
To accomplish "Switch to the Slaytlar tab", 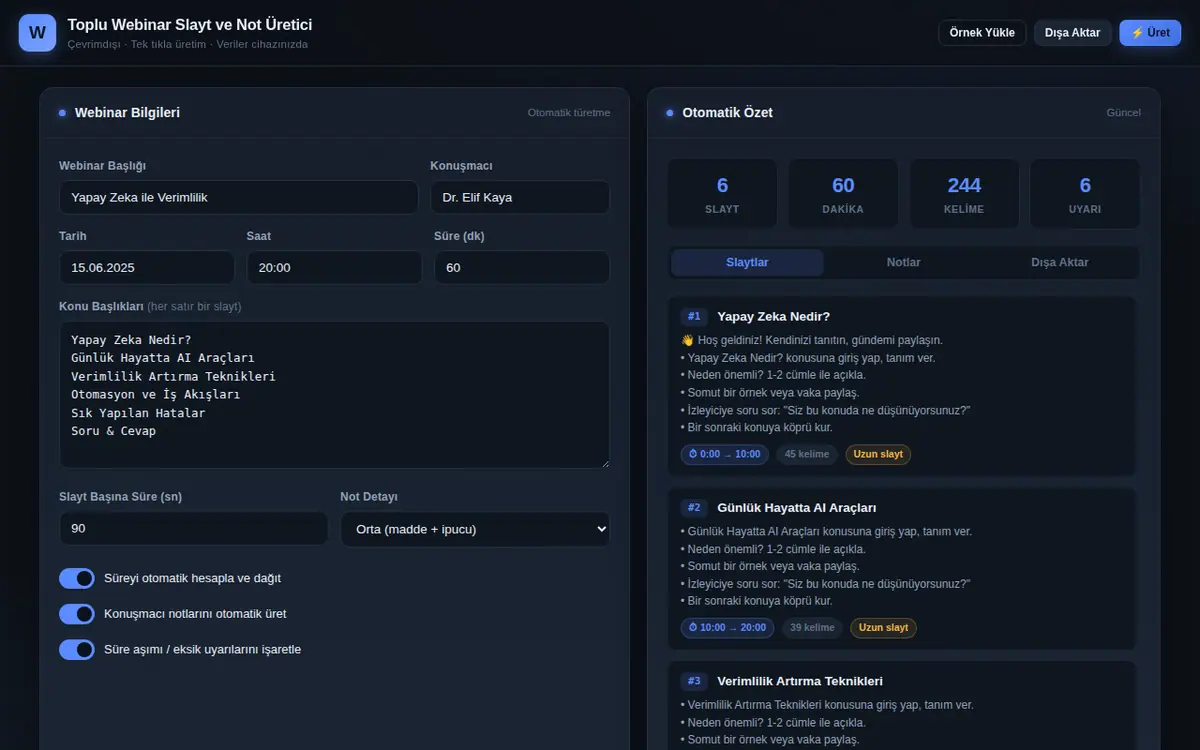I will coord(748,263).
